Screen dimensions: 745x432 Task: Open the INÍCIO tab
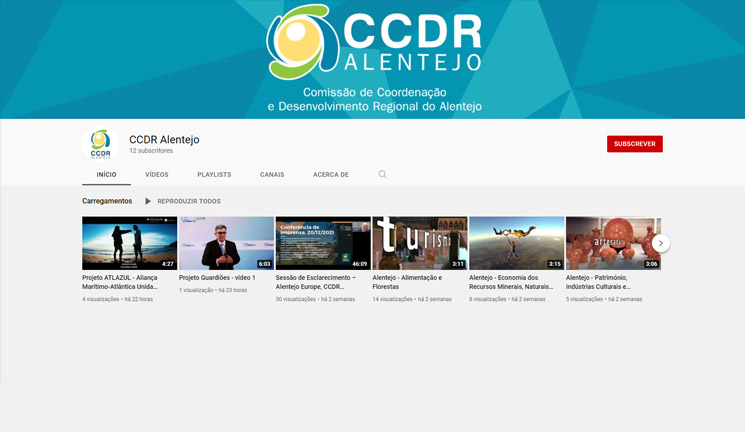coord(106,174)
